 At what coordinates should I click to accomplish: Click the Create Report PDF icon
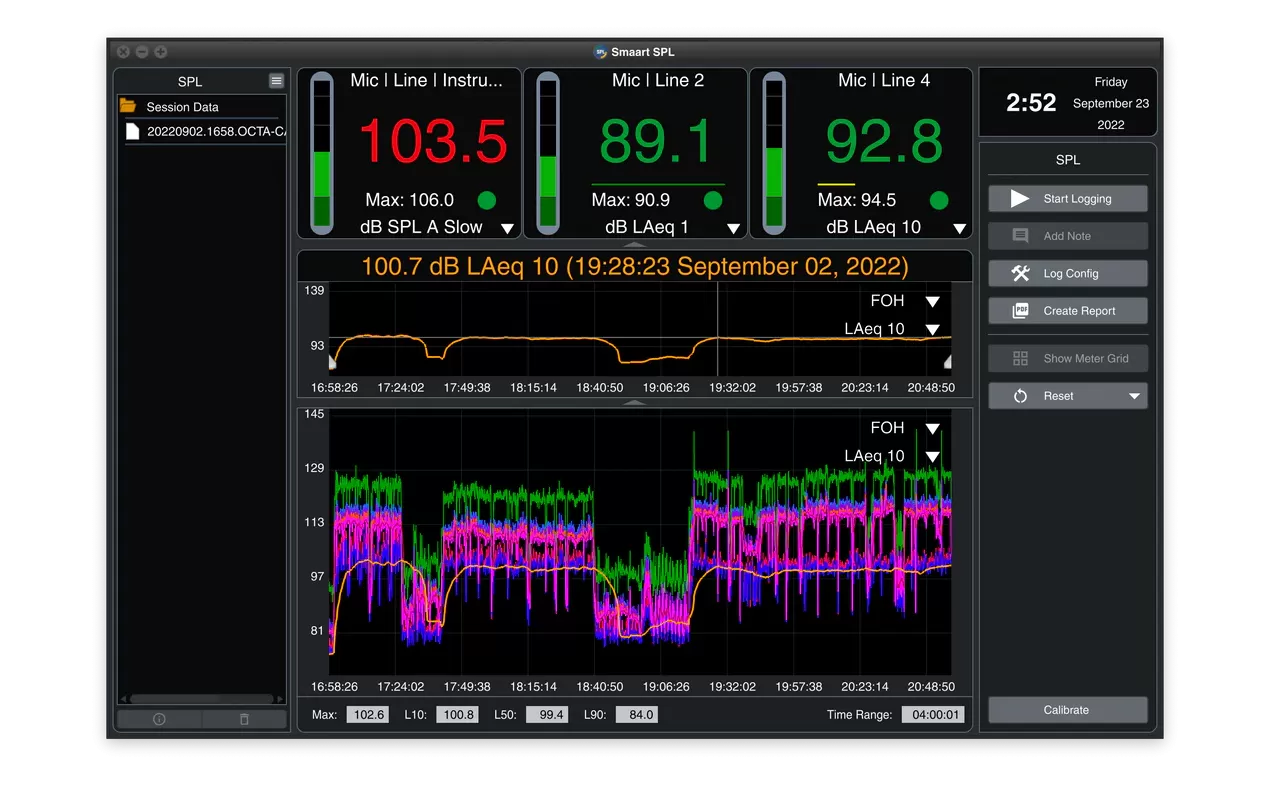pyautogui.click(x=1020, y=311)
